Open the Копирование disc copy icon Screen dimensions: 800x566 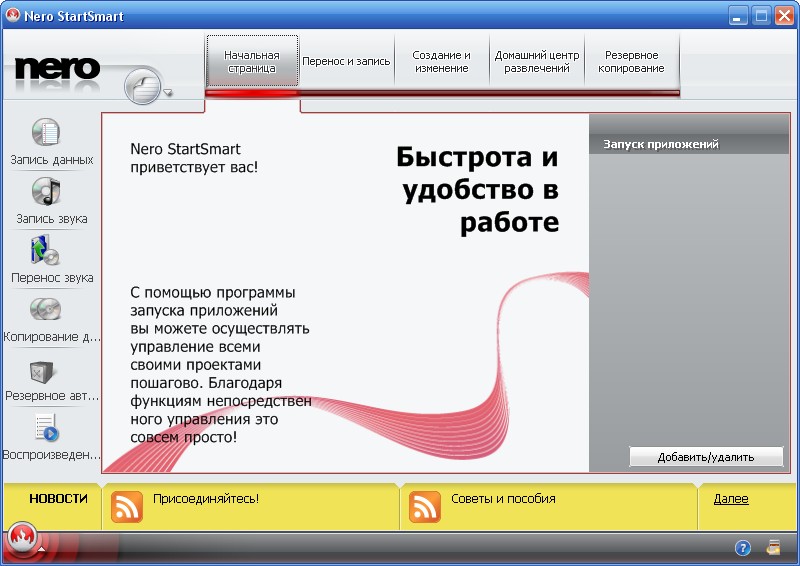[47, 310]
